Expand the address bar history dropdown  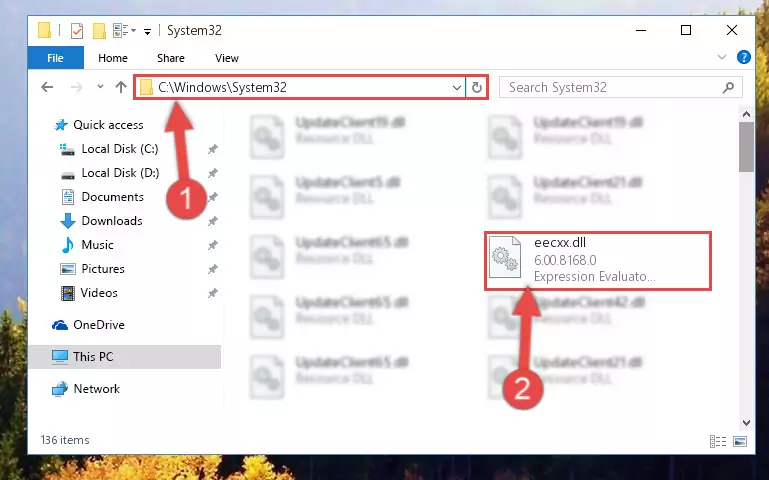[457, 88]
